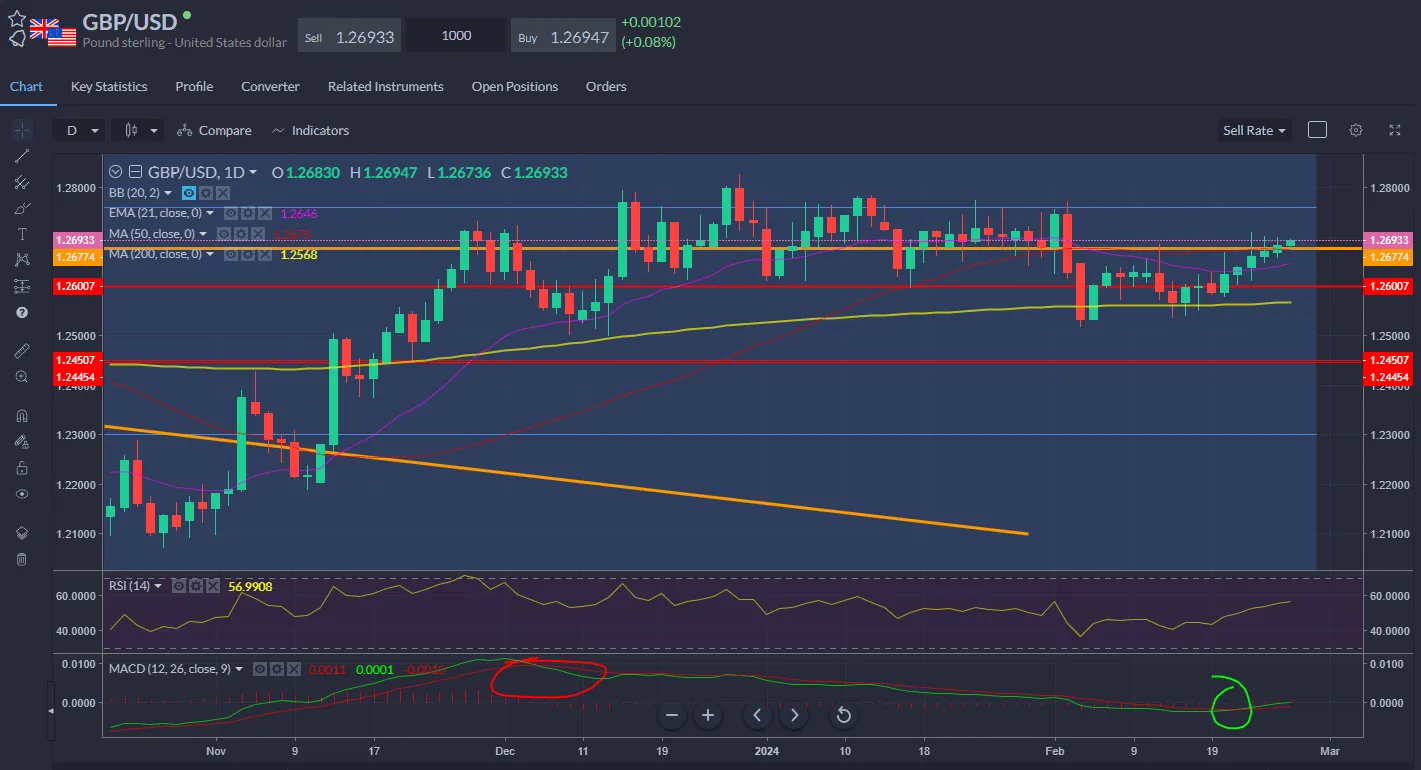Lock all drawing tools
This screenshot has height=770, width=1421.
tap(22, 467)
